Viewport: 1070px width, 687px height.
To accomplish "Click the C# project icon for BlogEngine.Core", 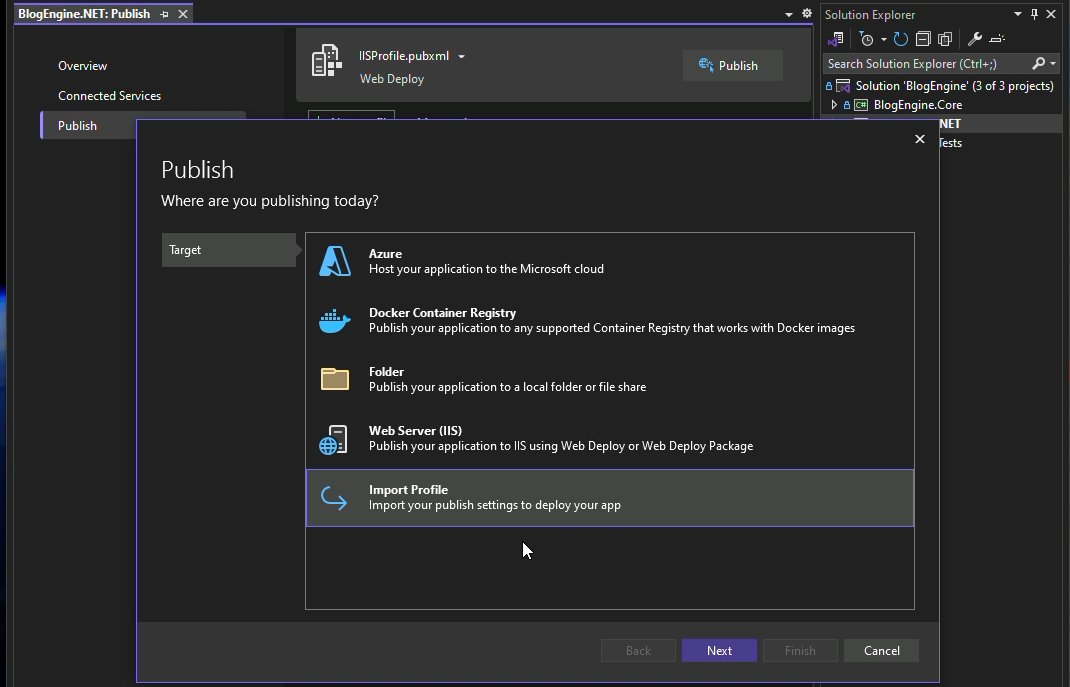I will (x=861, y=105).
